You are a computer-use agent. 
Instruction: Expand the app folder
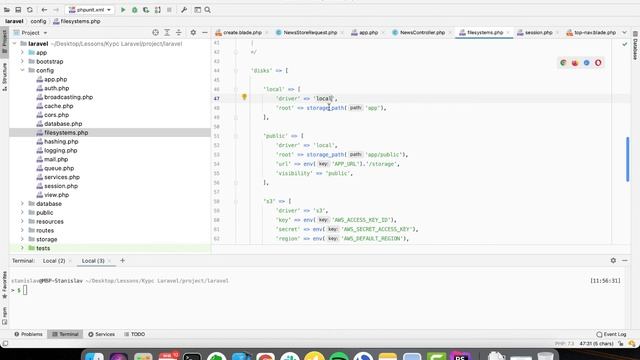pos(22,53)
